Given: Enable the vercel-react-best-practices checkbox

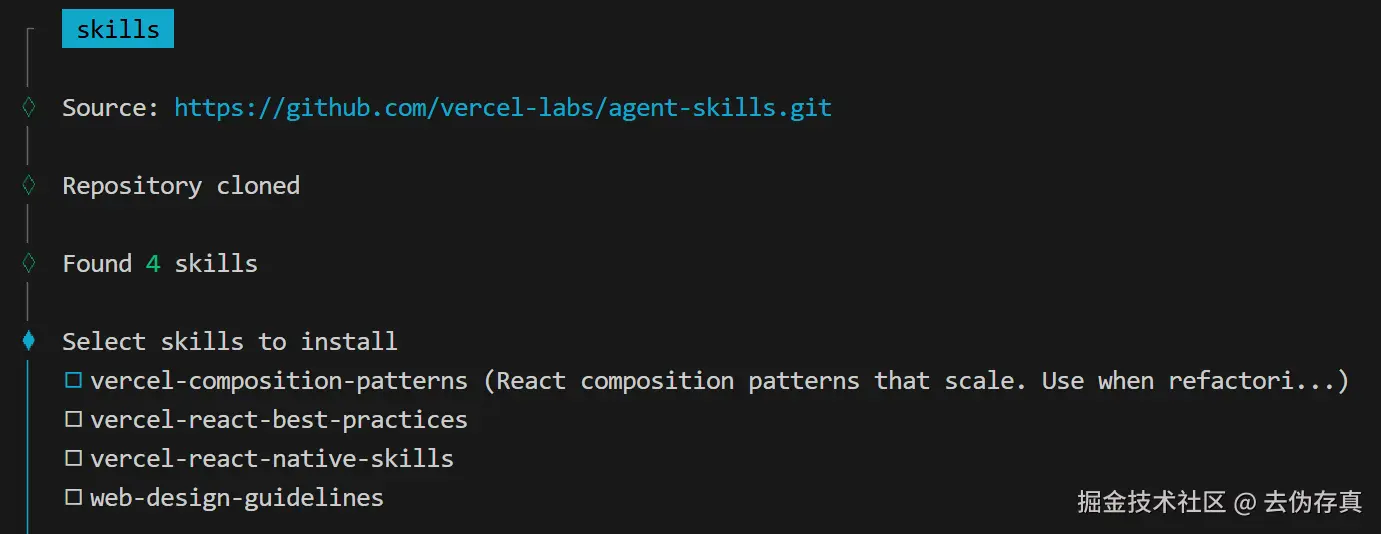Looking at the screenshot, I should (73, 420).
